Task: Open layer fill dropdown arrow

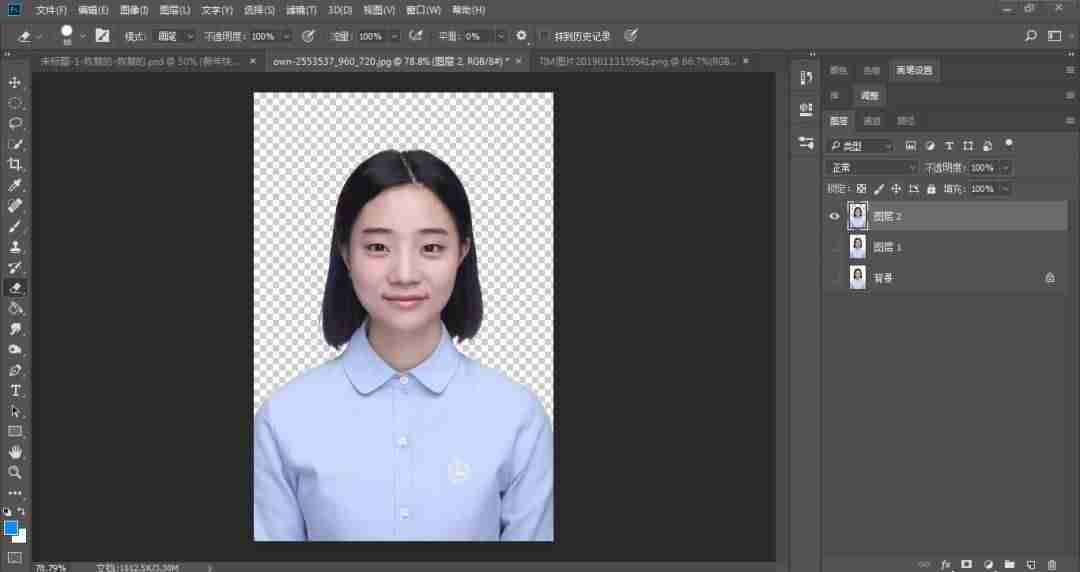Action: [x=1006, y=189]
